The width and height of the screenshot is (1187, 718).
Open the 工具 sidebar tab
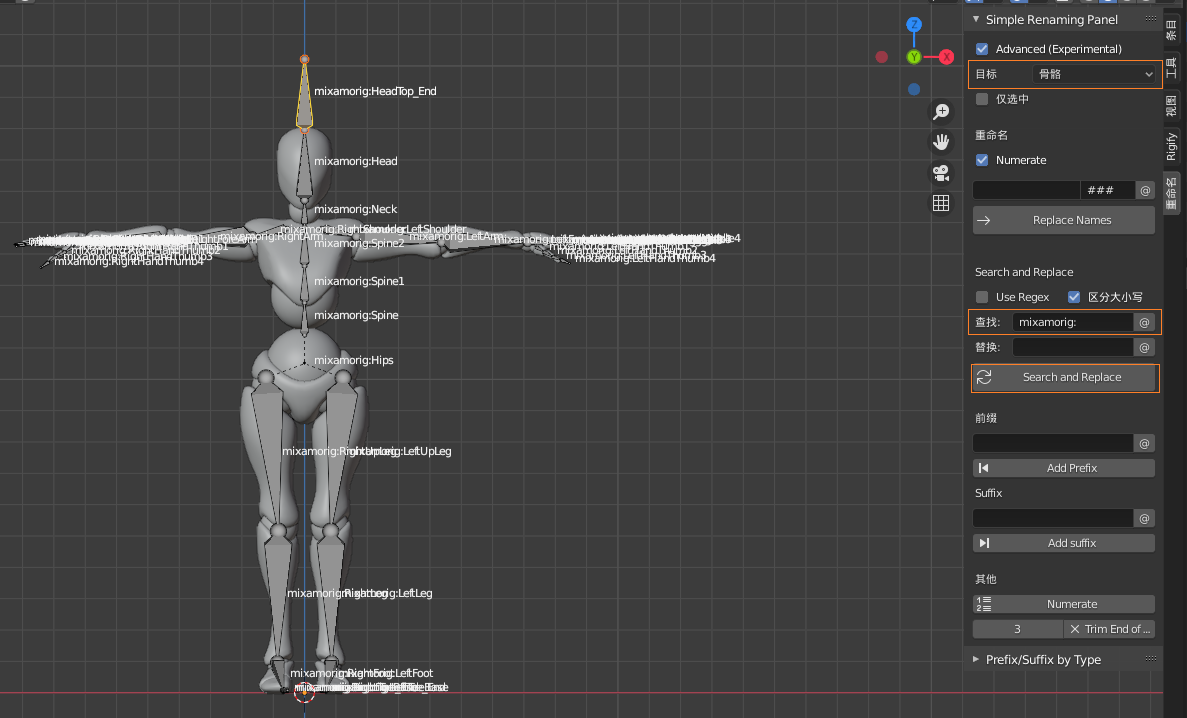click(1171, 67)
